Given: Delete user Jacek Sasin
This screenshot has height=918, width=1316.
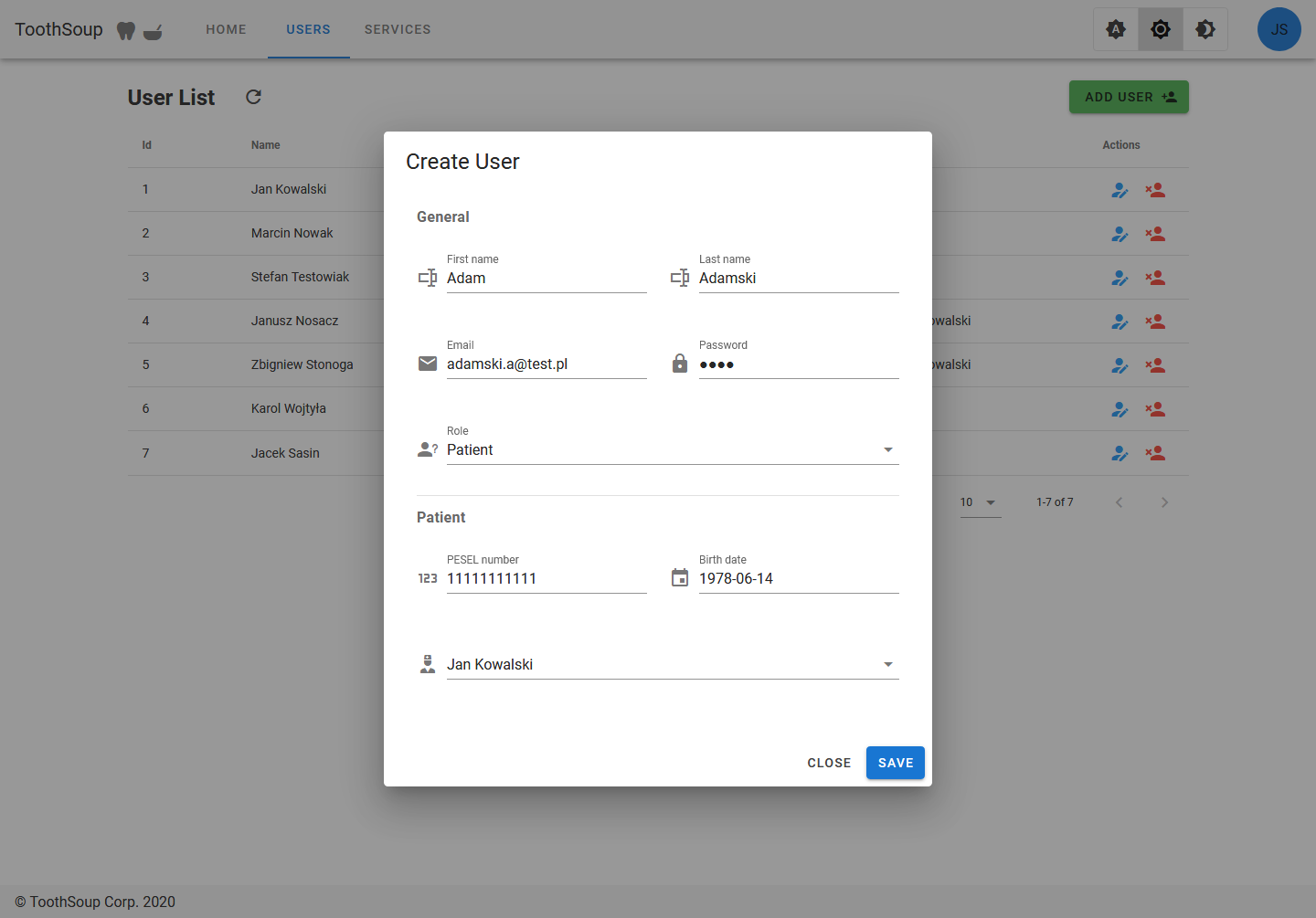Looking at the screenshot, I should (1155, 453).
